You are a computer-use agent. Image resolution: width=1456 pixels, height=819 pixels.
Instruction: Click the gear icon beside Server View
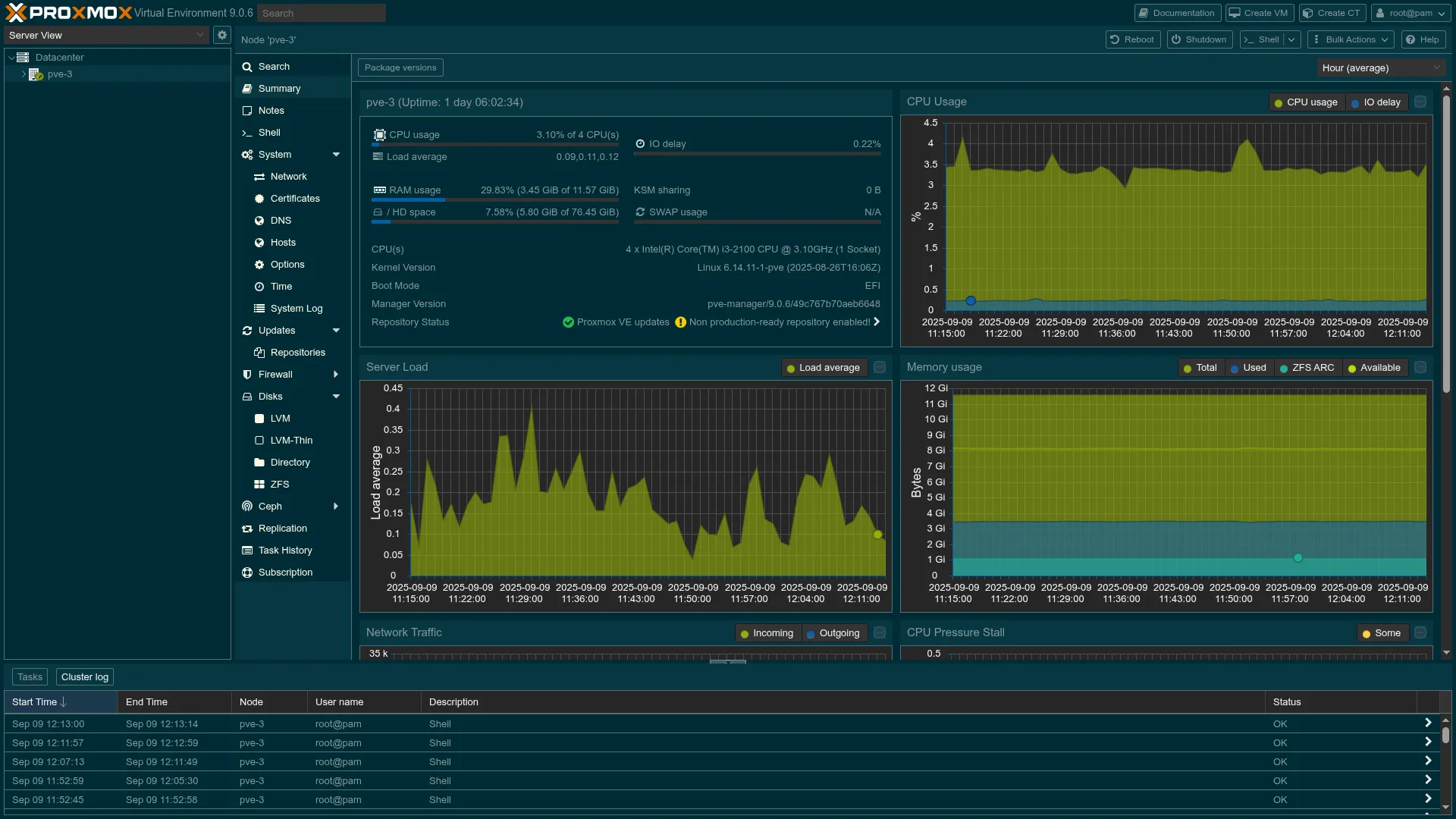221,35
